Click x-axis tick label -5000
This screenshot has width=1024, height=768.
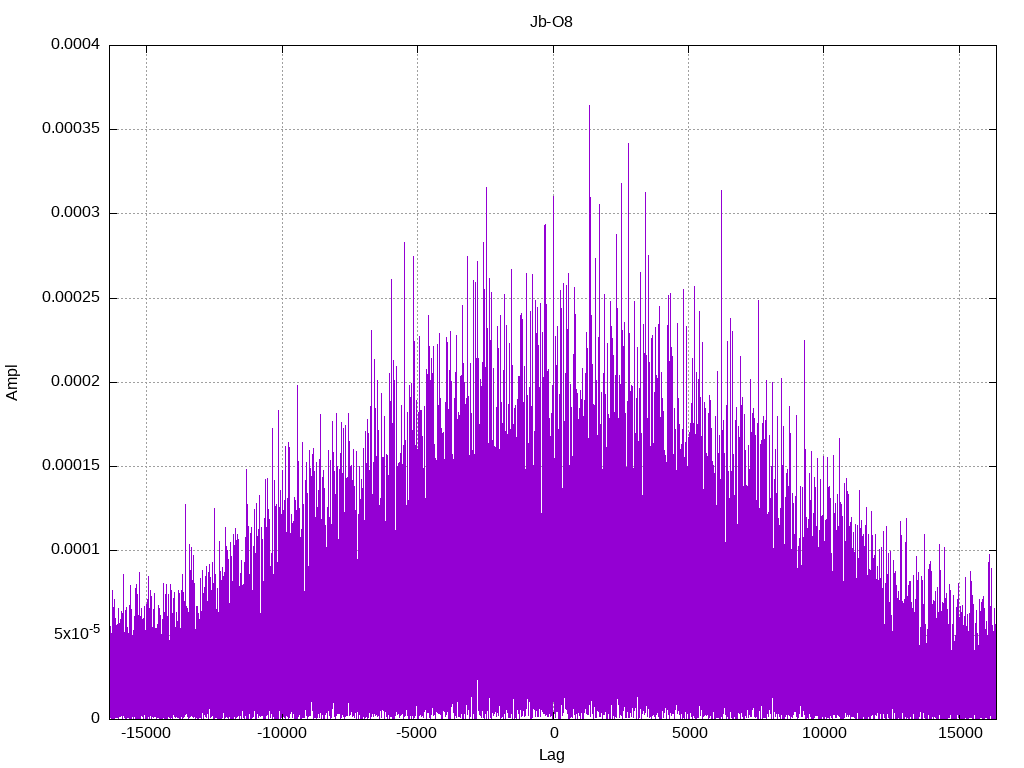pos(417,733)
